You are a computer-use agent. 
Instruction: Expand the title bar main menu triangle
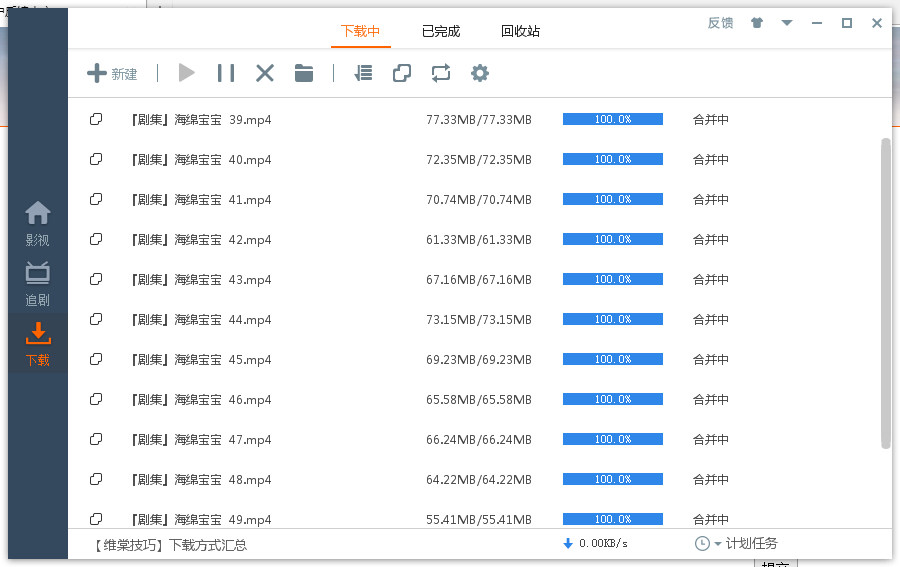[787, 23]
